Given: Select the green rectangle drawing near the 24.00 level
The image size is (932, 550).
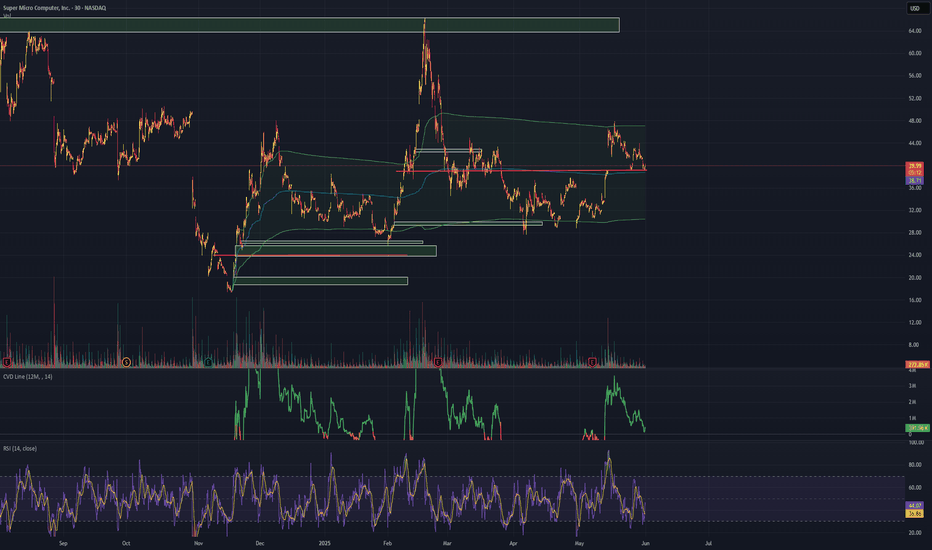Looking at the screenshot, I should click(336, 251).
